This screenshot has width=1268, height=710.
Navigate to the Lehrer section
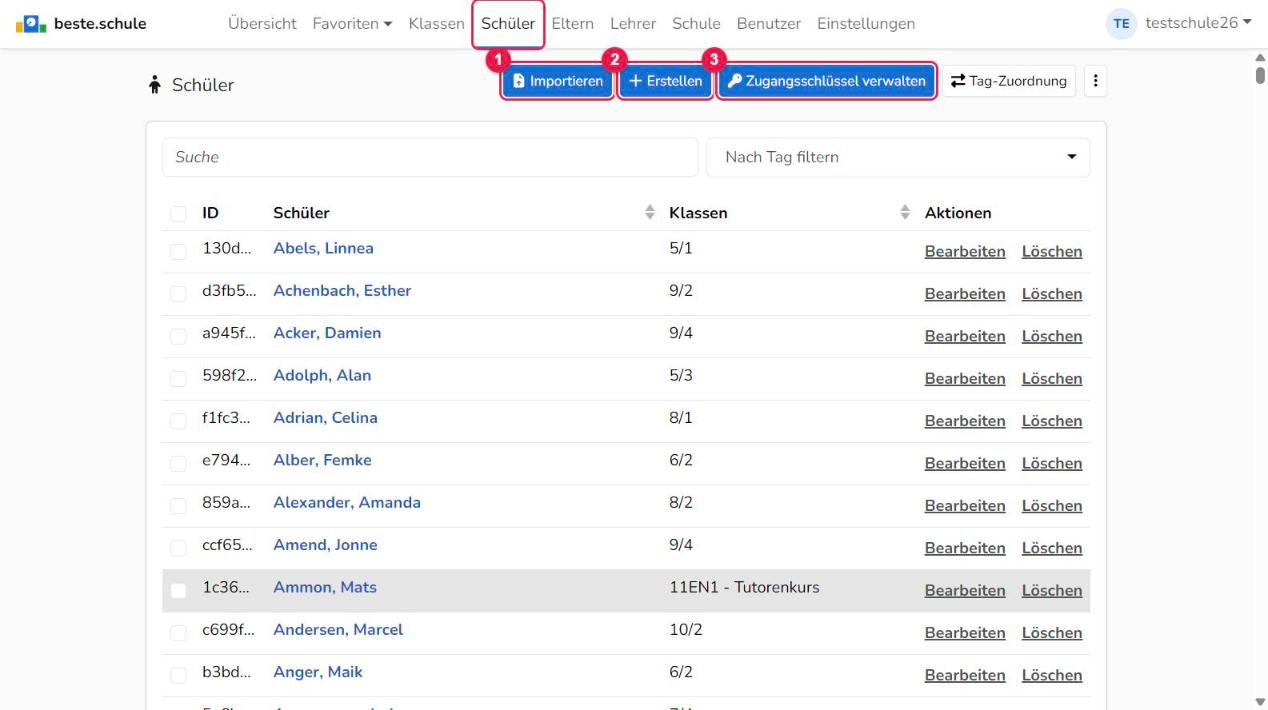(633, 23)
